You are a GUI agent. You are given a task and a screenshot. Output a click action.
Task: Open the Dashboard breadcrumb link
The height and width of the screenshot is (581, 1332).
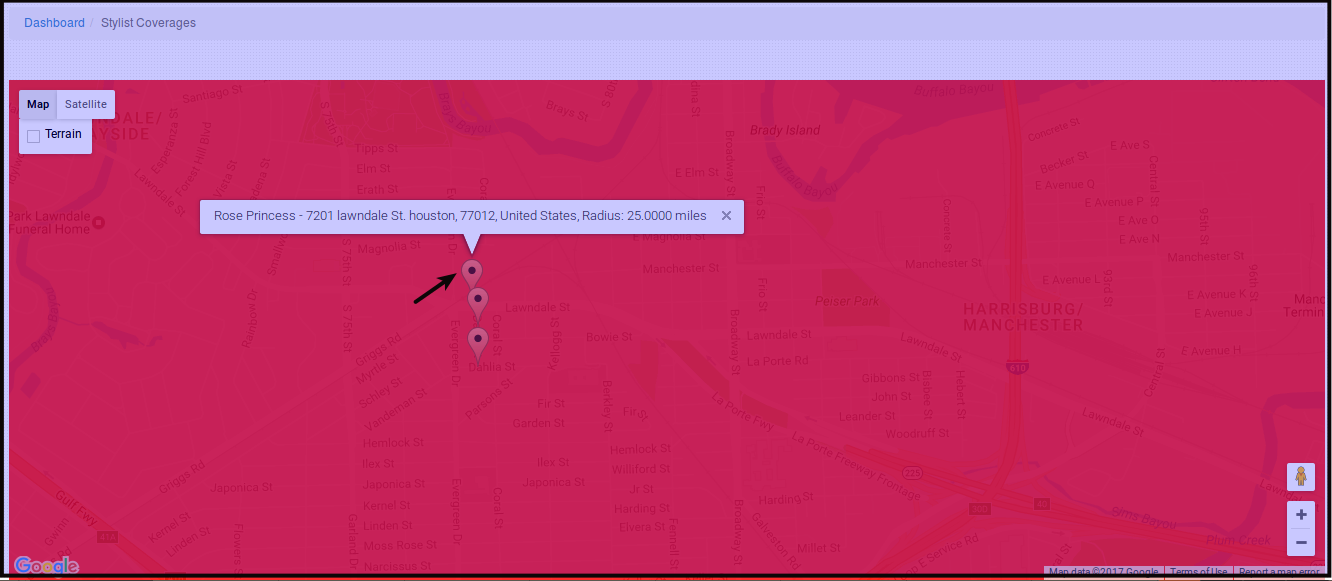pos(54,22)
